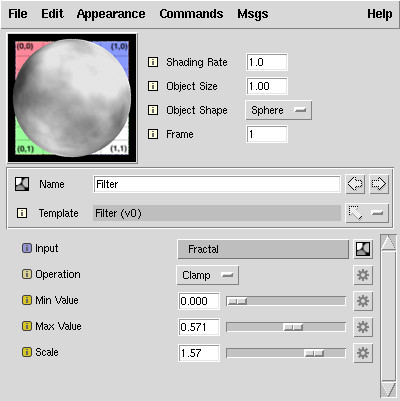The height and width of the screenshot is (401, 400).
Task: Click the appearance icon next to Fractal input
Action: click(x=363, y=249)
